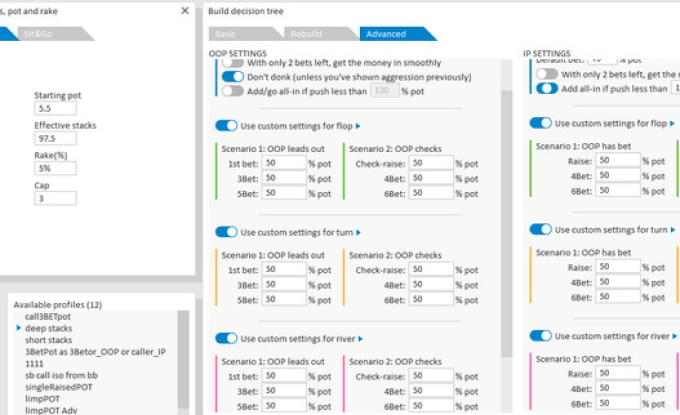Expand OOP custom turn settings arrow
The height and width of the screenshot is (415, 680).
(x=359, y=232)
